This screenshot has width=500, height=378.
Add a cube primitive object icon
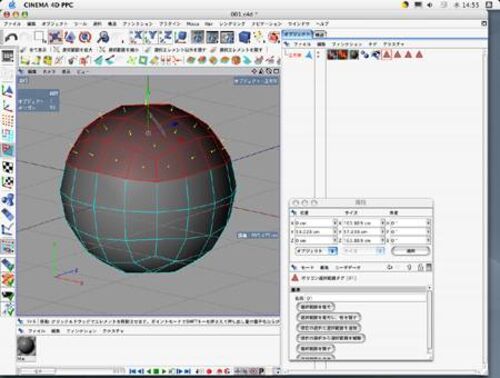(245, 37)
